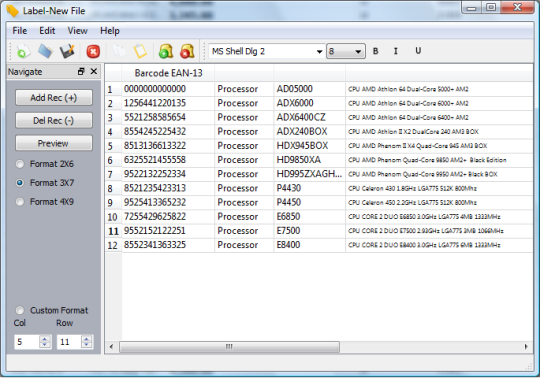Toggle underline formatting
Viewport: 540px width, 378px height.
(418, 51)
